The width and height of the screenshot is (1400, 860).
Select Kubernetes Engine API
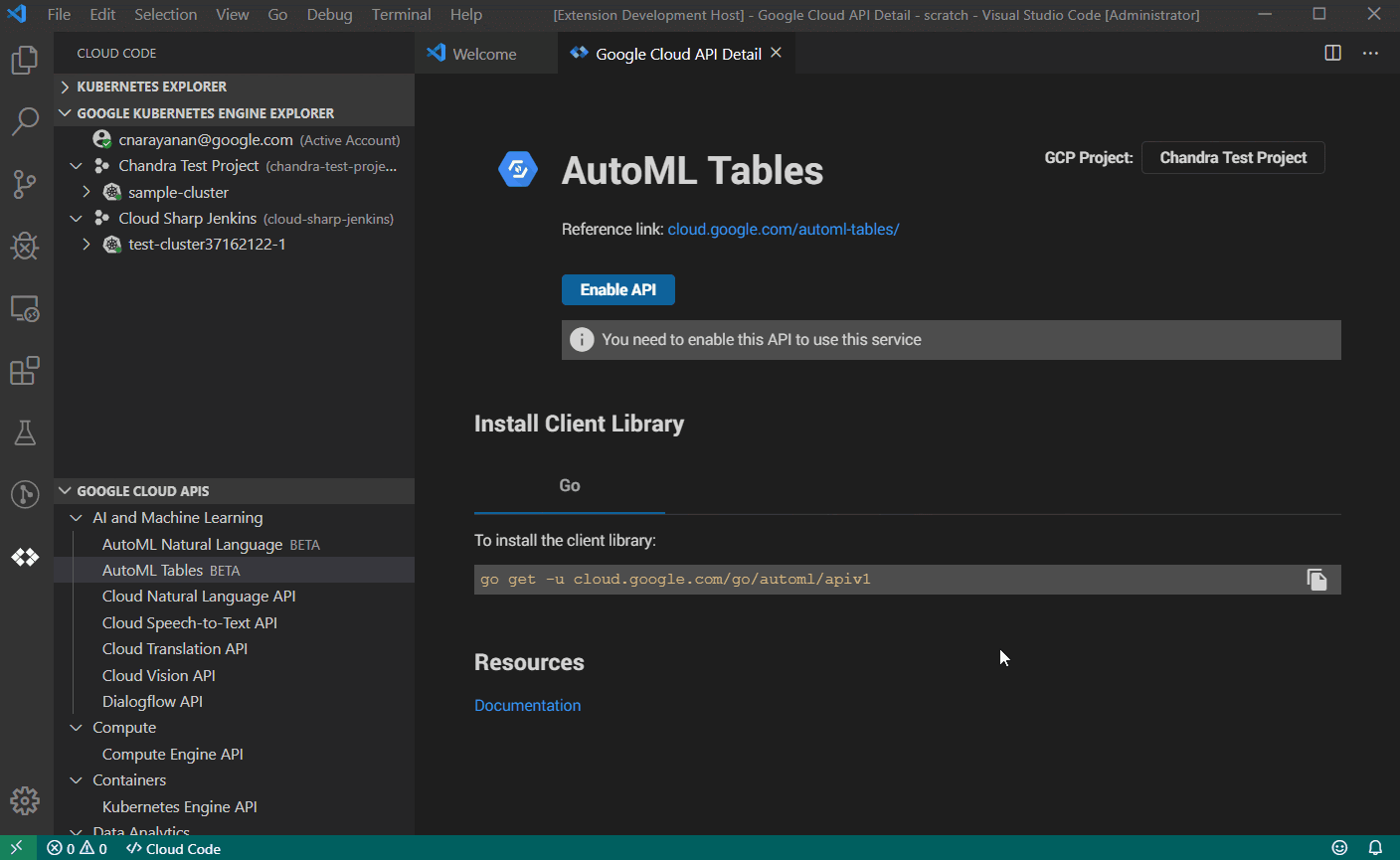pyautogui.click(x=234, y=807)
